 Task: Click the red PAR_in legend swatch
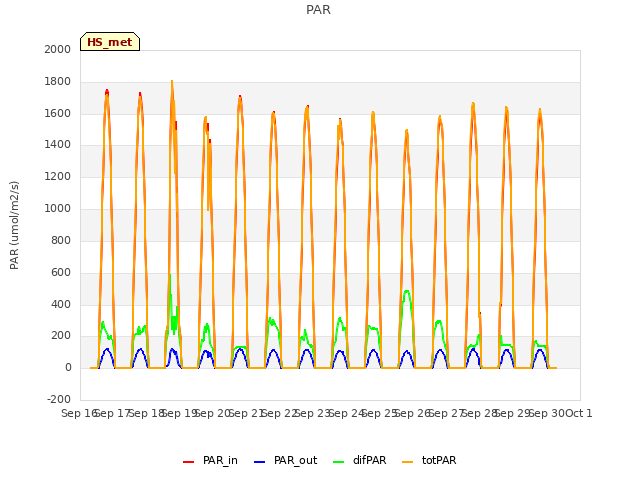tap(189, 462)
